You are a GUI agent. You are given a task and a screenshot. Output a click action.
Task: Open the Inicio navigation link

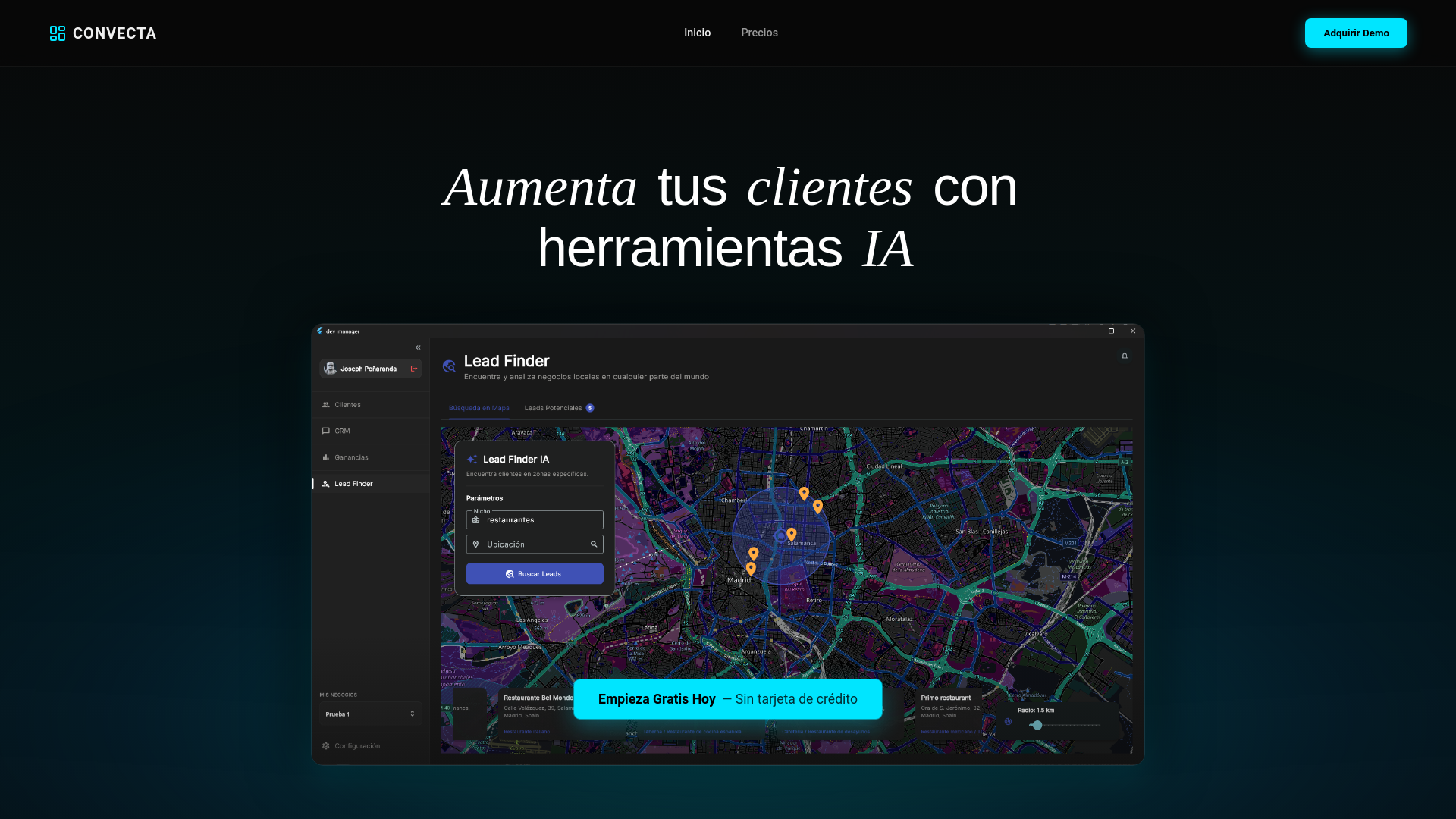(x=697, y=33)
